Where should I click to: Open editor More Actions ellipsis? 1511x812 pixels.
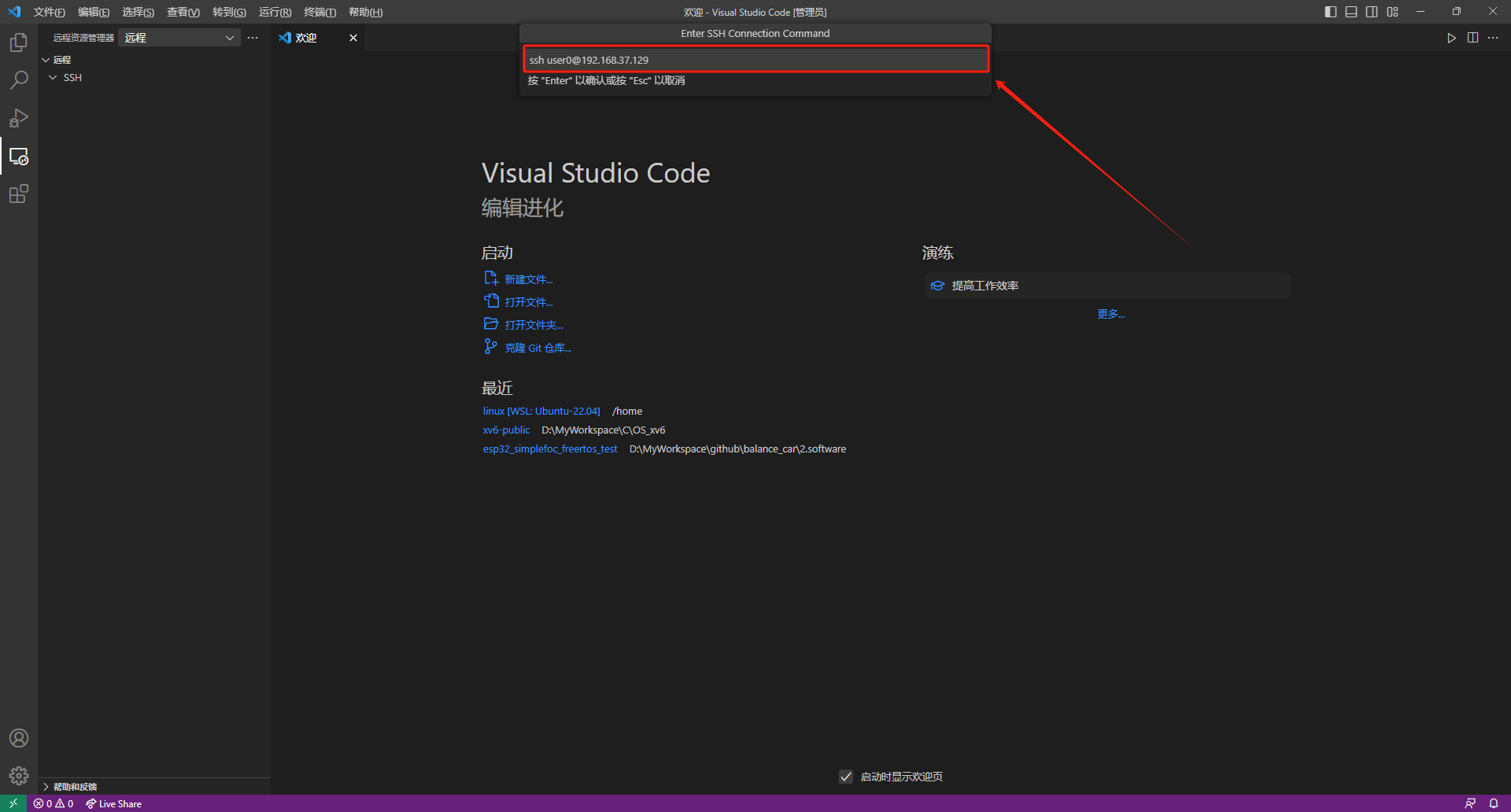[1493, 38]
